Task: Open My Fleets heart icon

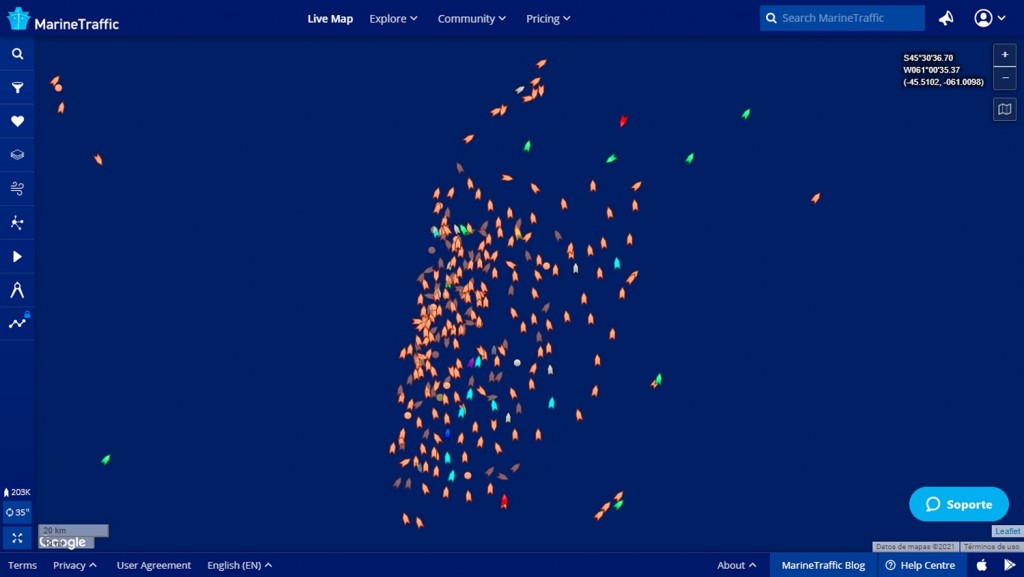Action: point(17,121)
